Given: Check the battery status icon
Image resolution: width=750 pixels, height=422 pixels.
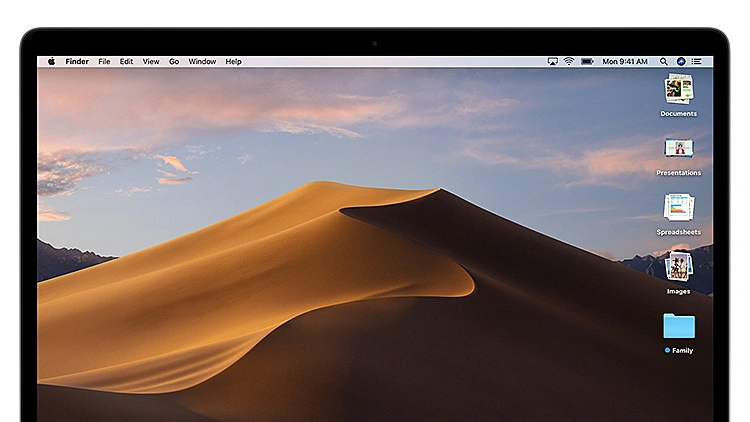Looking at the screenshot, I should coord(587,62).
